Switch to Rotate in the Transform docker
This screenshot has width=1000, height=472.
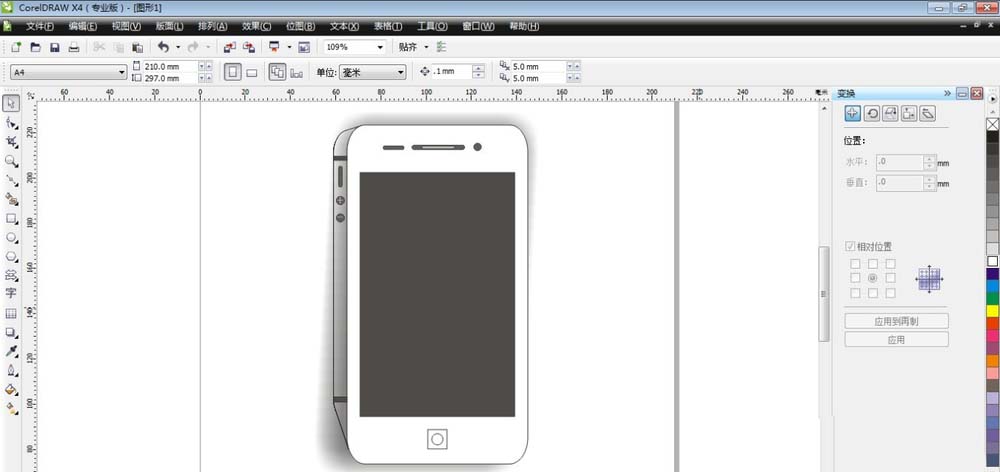click(872, 114)
